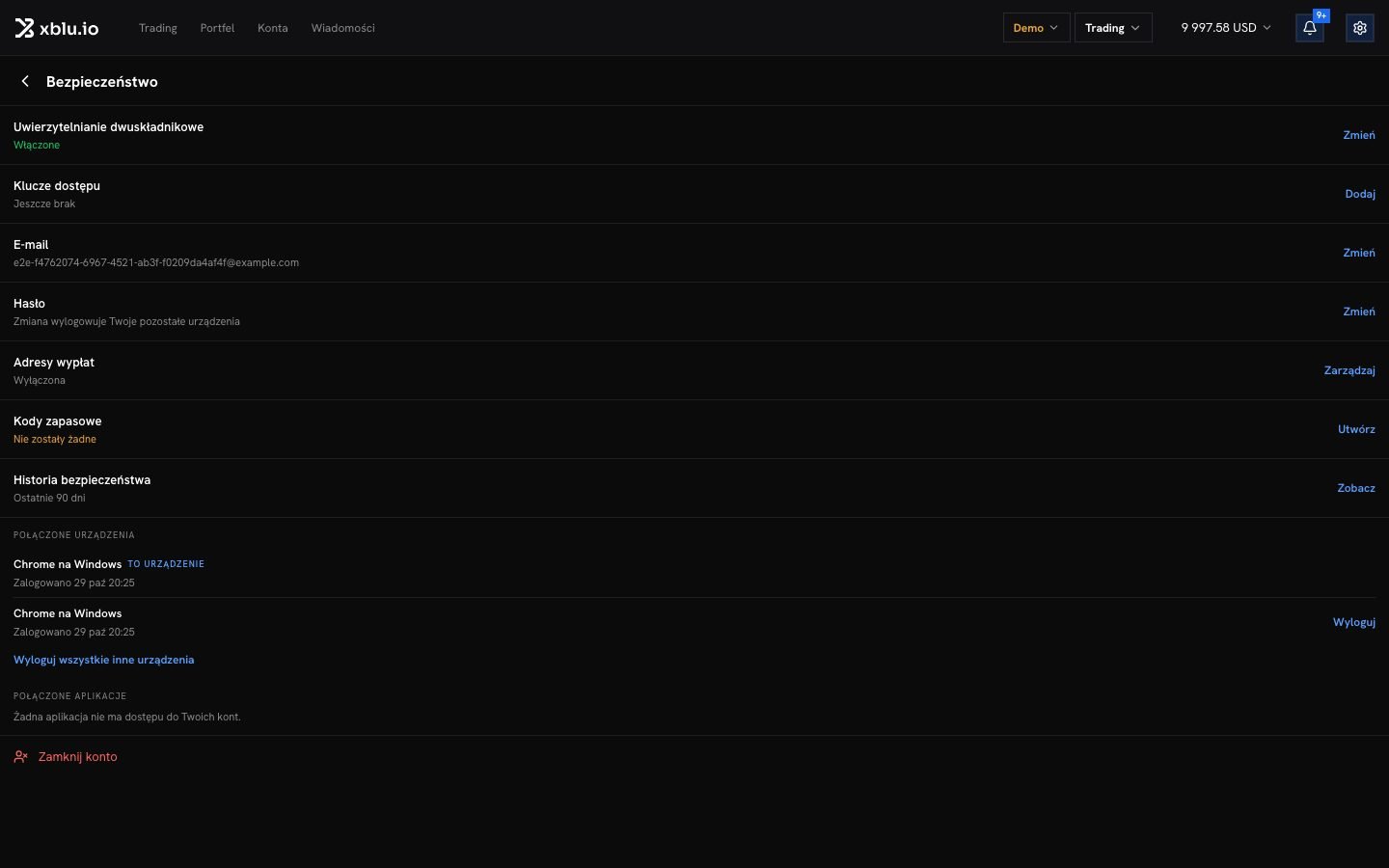
Task: Click the Wyłączona status text
Action: (40, 380)
